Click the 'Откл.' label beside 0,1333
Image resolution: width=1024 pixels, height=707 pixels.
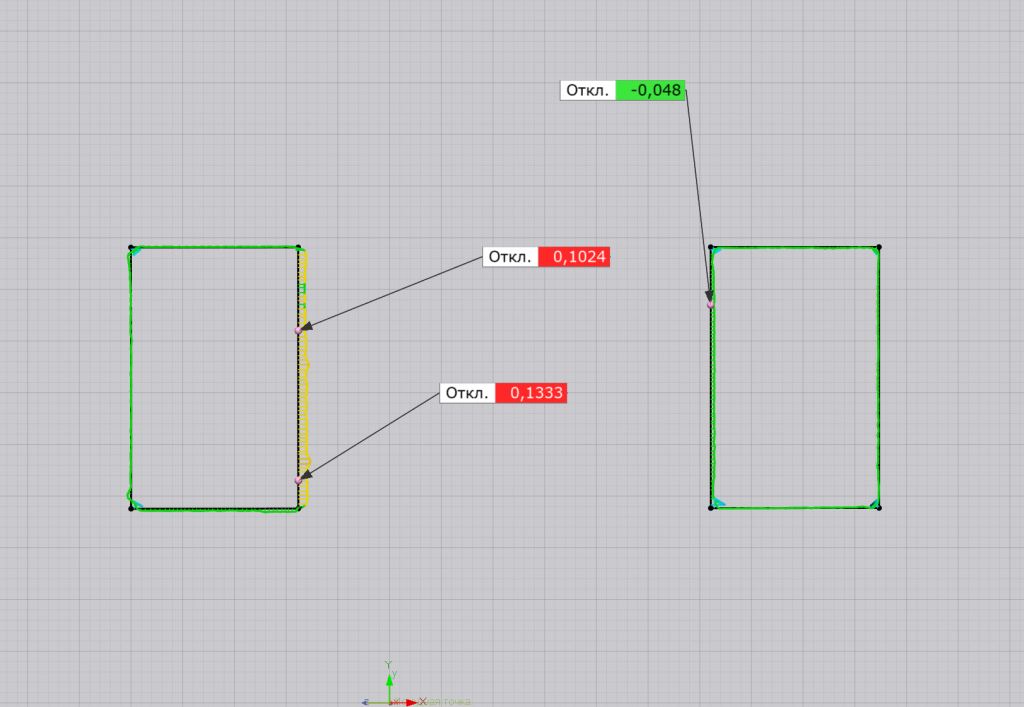468,393
